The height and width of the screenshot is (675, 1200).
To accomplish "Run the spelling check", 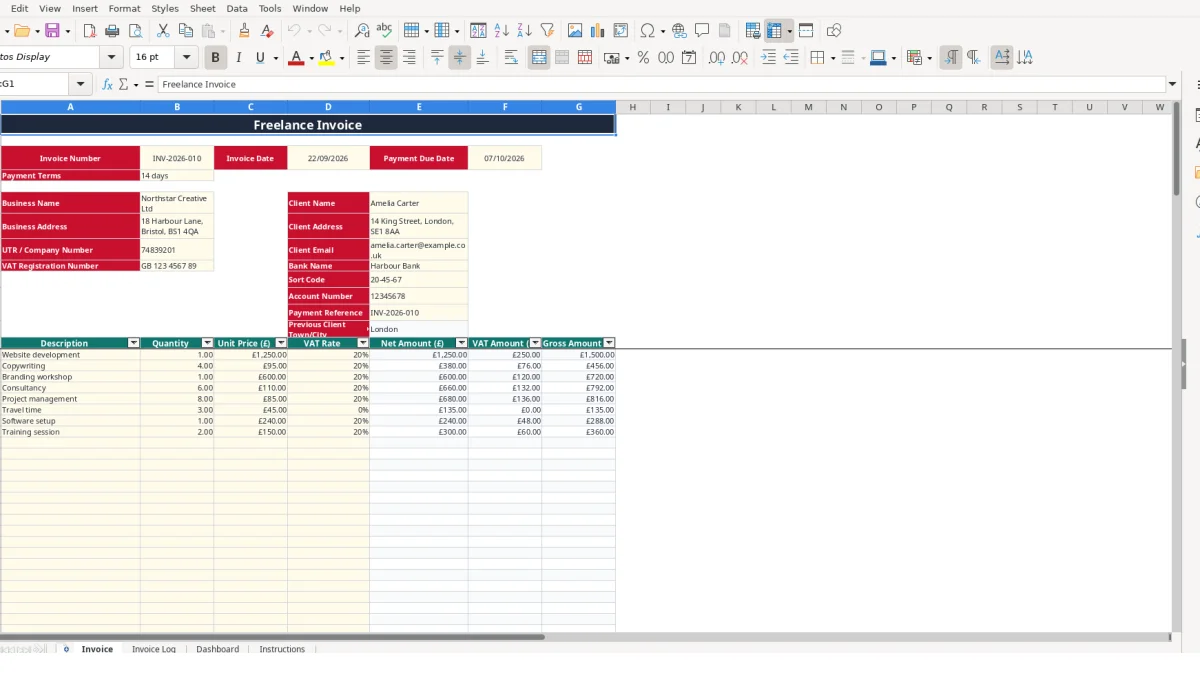I will point(384,31).
